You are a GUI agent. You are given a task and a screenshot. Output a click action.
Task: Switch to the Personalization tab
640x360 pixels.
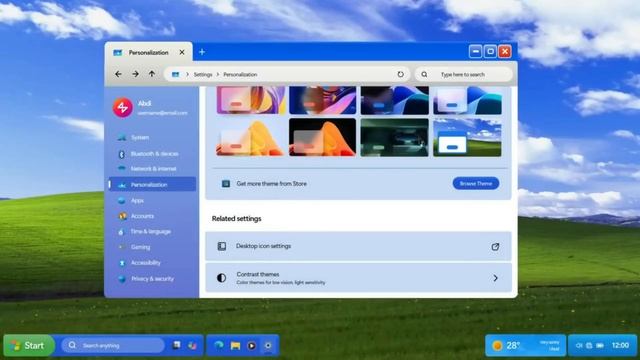click(x=149, y=52)
